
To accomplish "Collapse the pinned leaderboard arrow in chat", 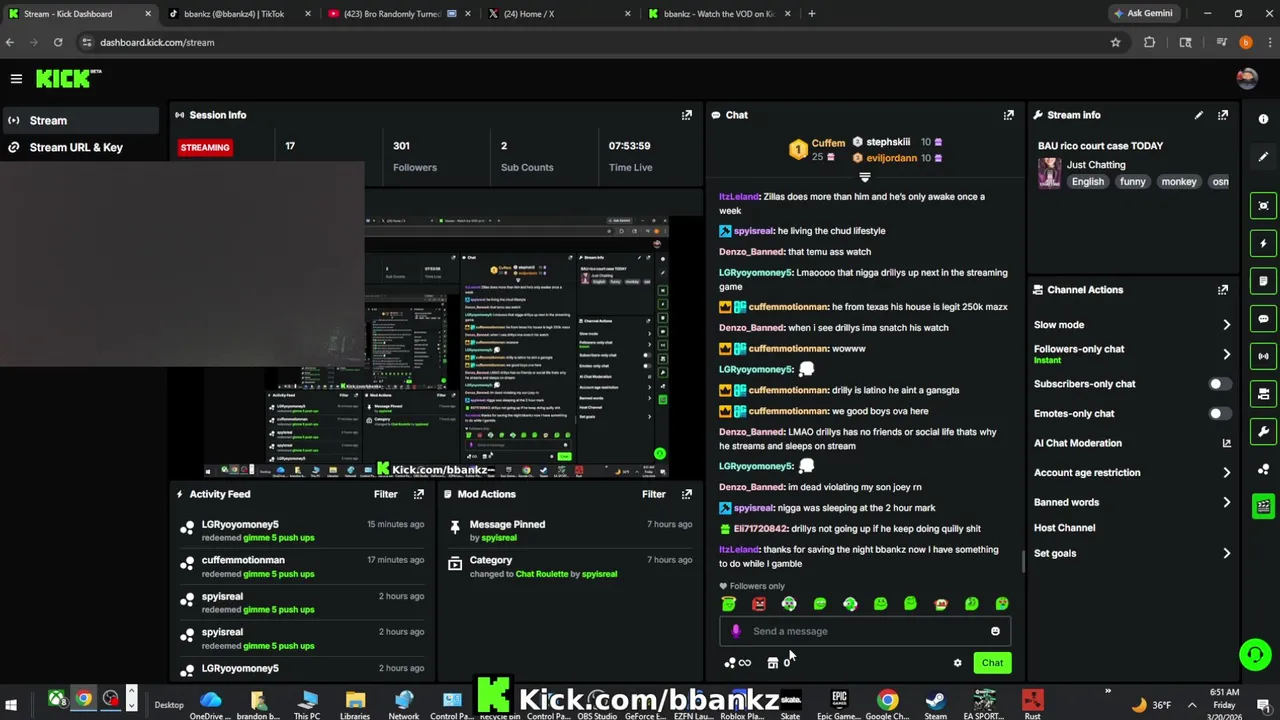I will pyautogui.click(x=865, y=177).
